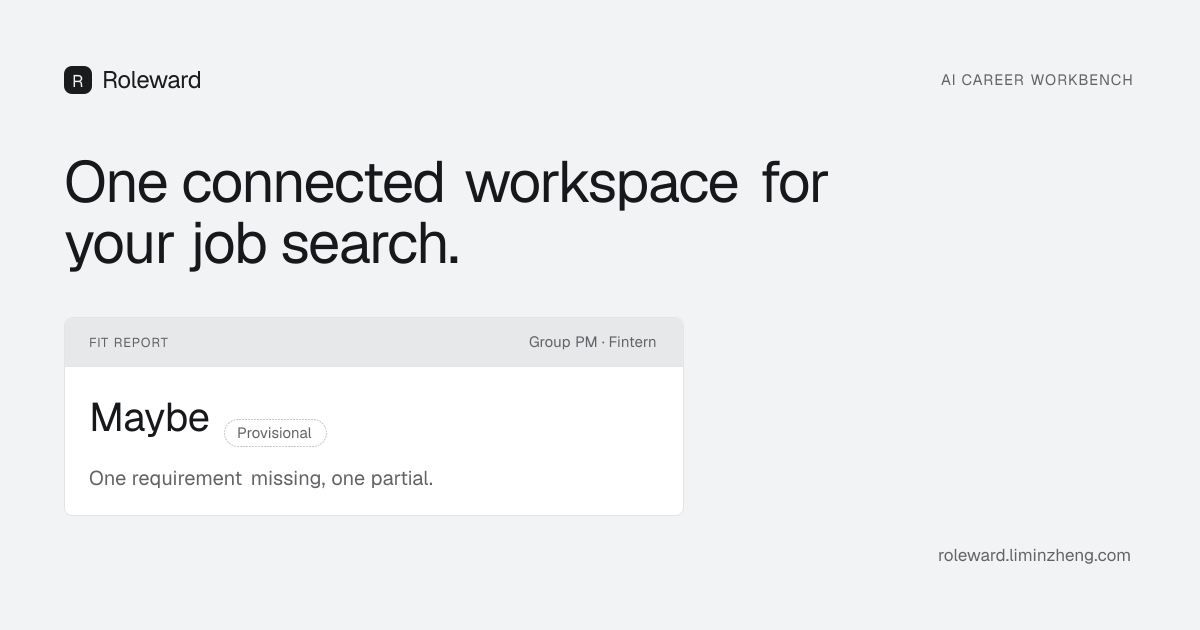This screenshot has height=630, width=1200.
Task: Open the roleward.liminzheng.com link
Action: (1034, 555)
